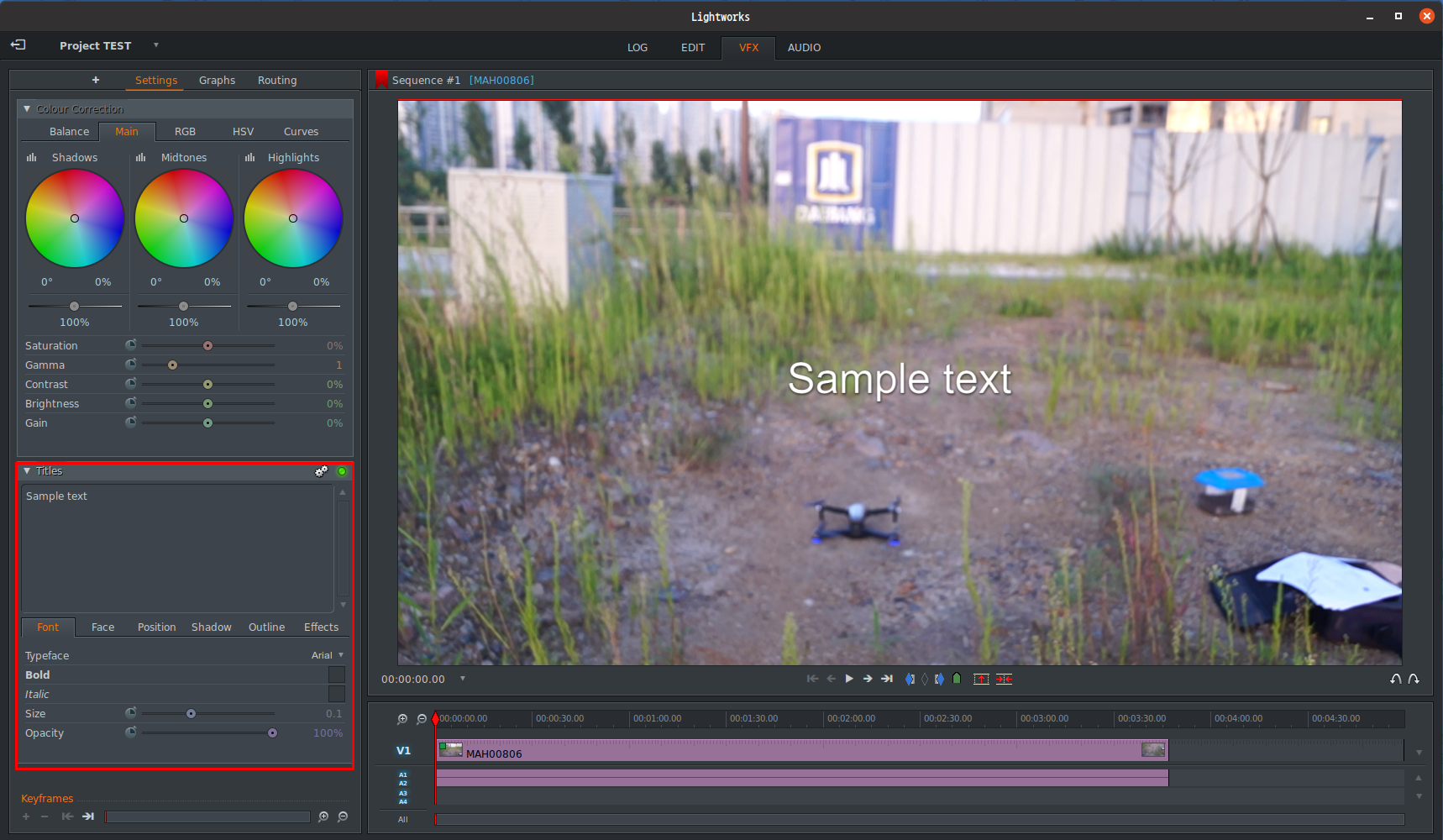Toggle Brightness keyframing icon
The image size is (1443, 840).
point(131,403)
